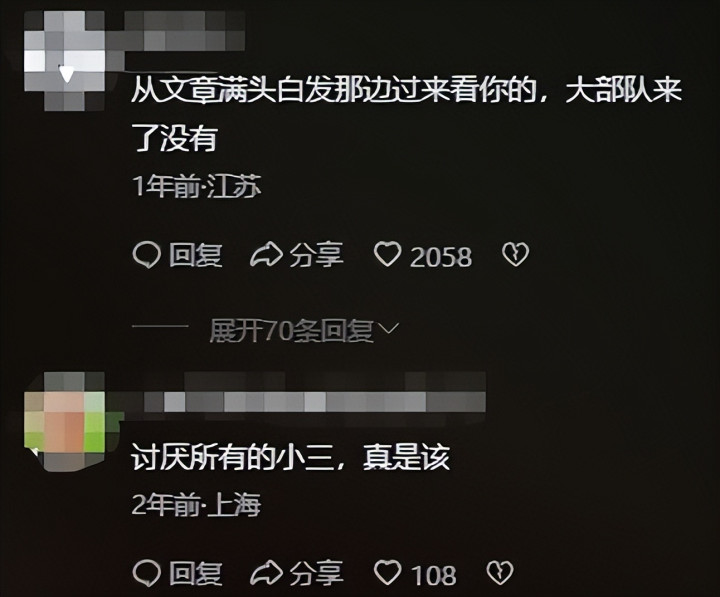Like the comment with 2058 likes
The image size is (720, 597).
point(387,254)
